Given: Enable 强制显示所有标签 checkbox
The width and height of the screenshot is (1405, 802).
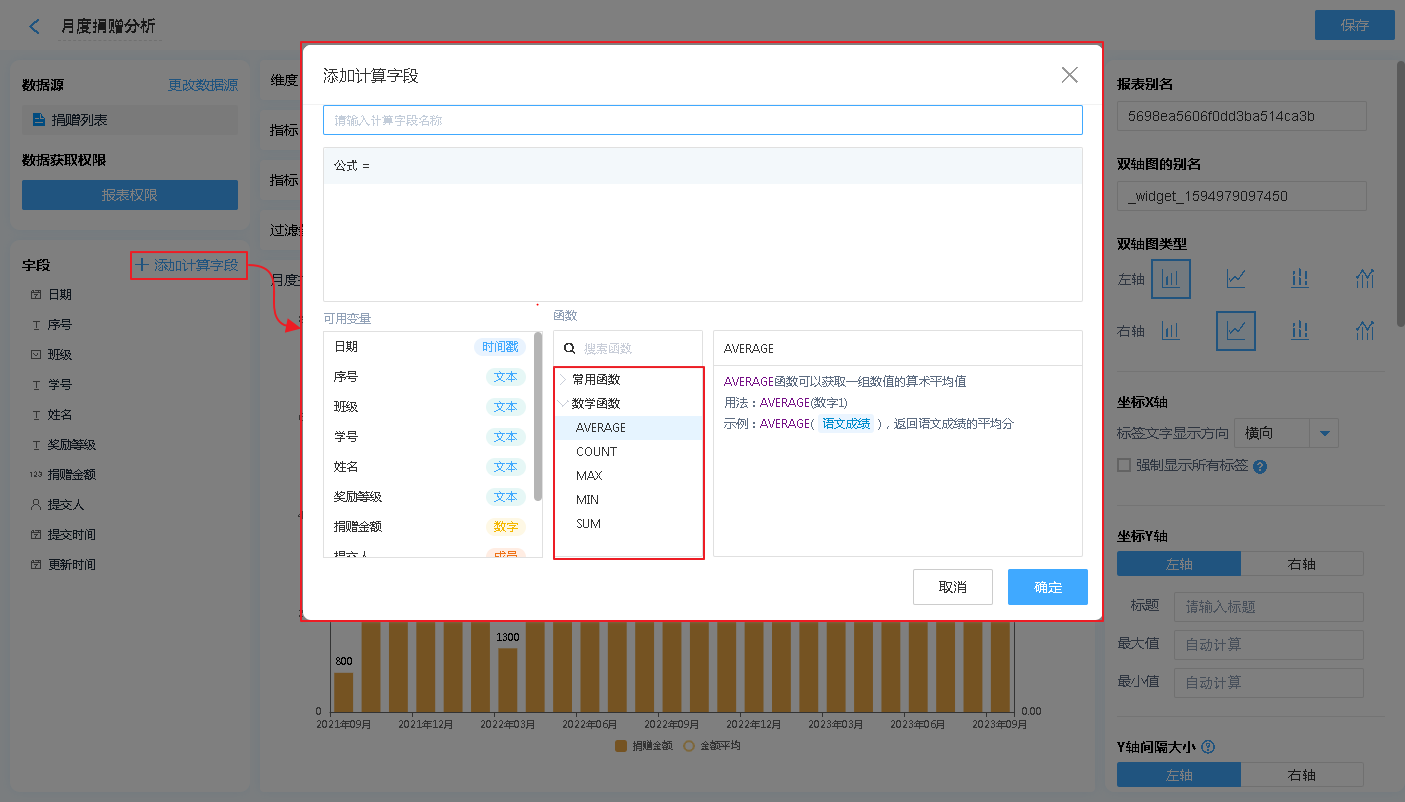Looking at the screenshot, I should pyautogui.click(x=1124, y=465).
